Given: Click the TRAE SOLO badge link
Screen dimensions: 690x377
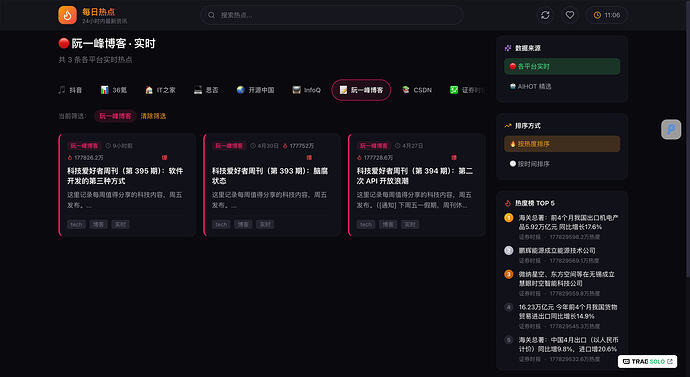Looking at the screenshot, I should tap(647, 362).
